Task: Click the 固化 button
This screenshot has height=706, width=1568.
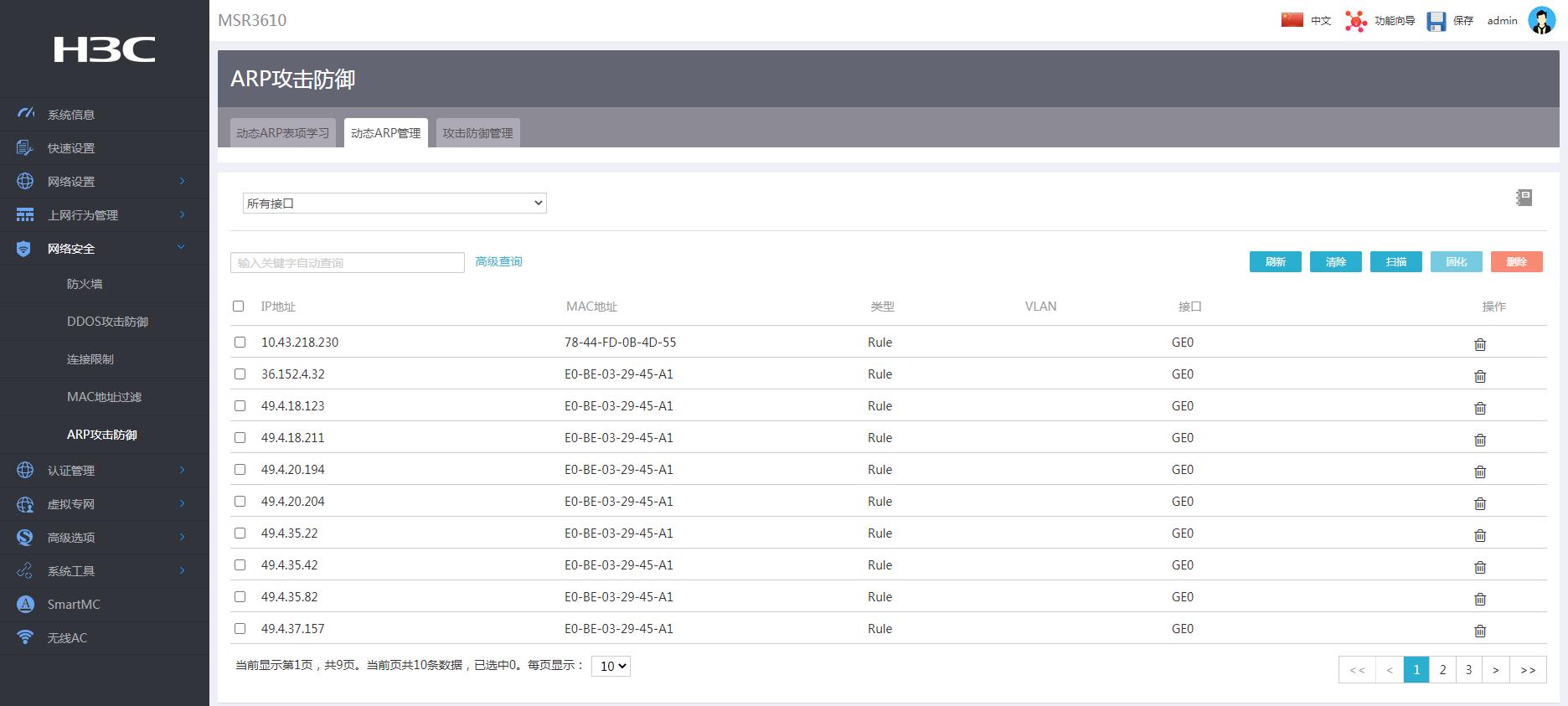Action: click(1457, 261)
